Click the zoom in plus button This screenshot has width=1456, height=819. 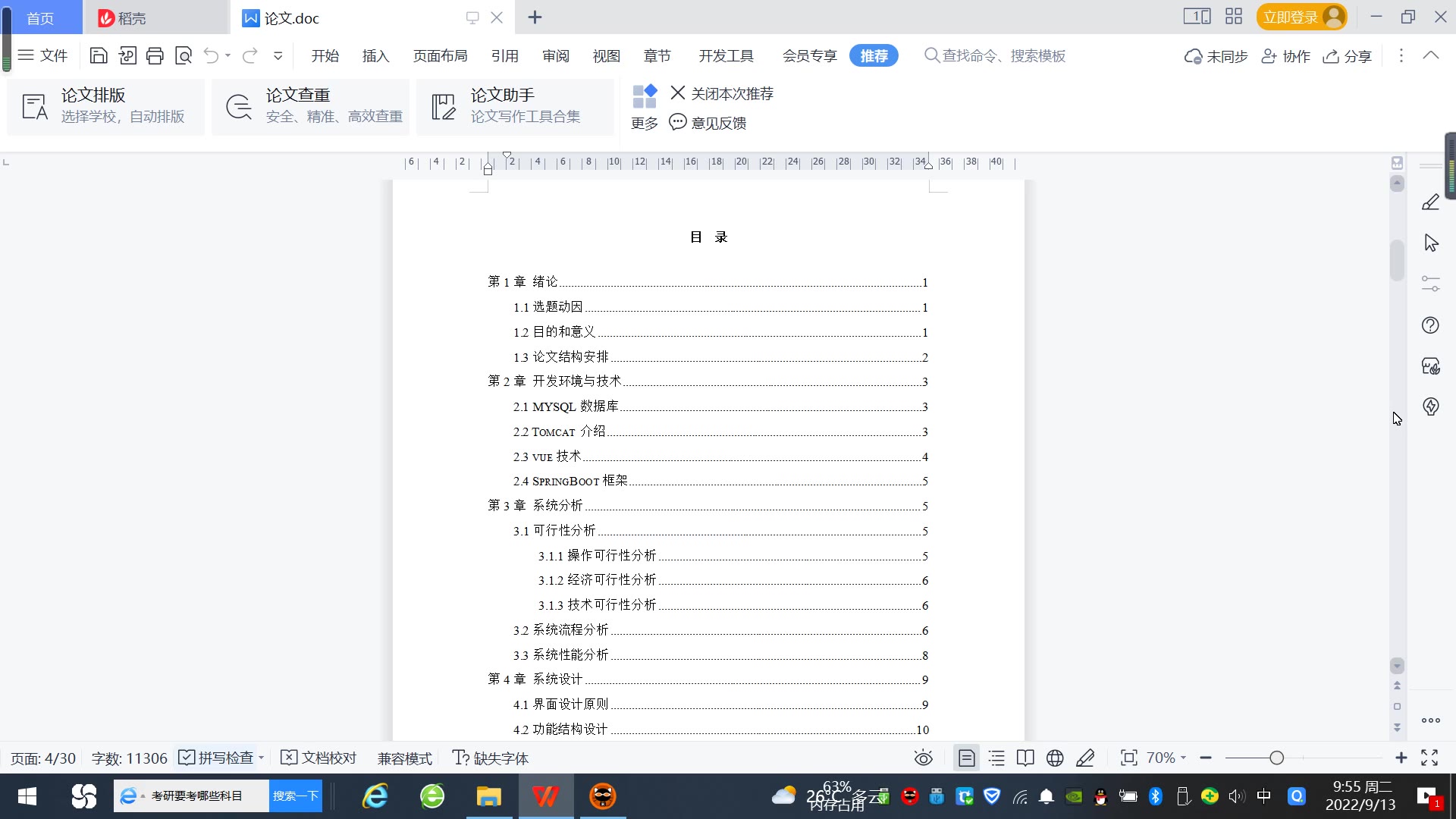(x=1401, y=758)
